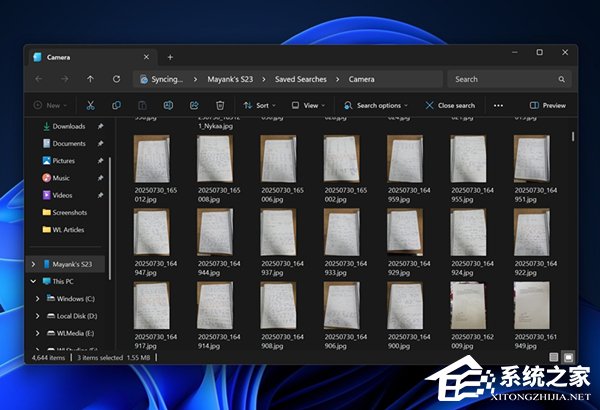
Task: Click the navigation pane scrollbar
Action: click(x=110, y=218)
